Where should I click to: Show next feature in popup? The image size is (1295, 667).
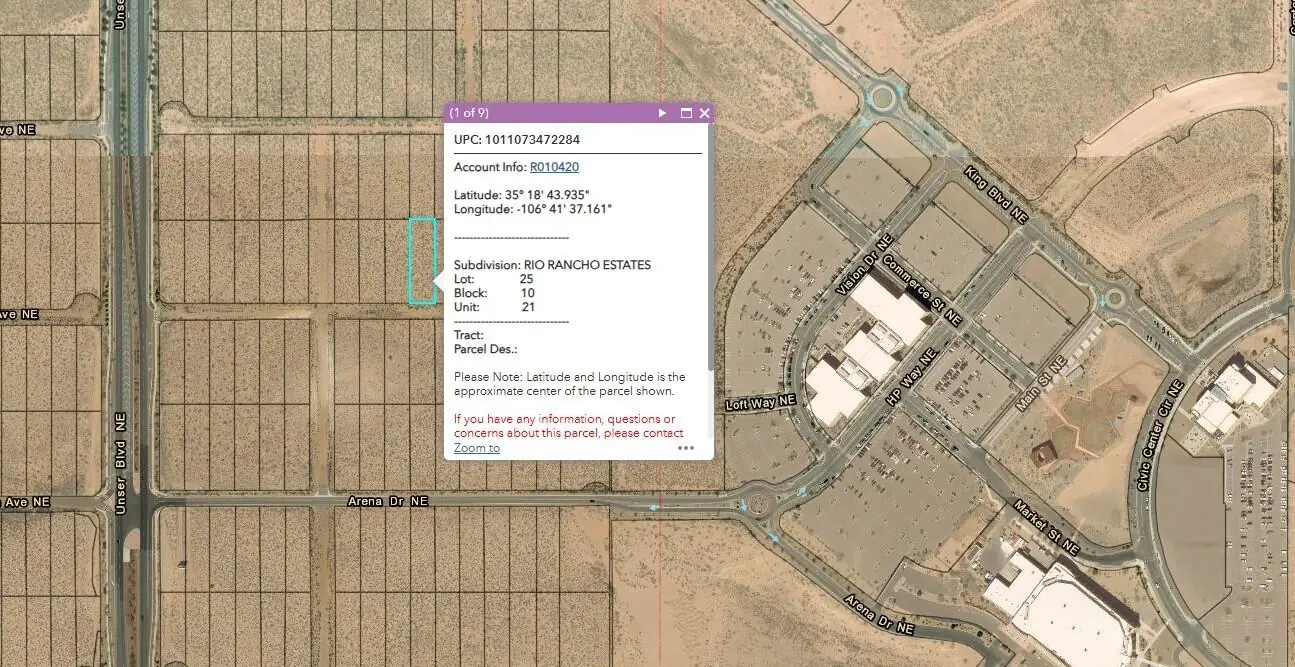pyautogui.click(x=662, y=113)
